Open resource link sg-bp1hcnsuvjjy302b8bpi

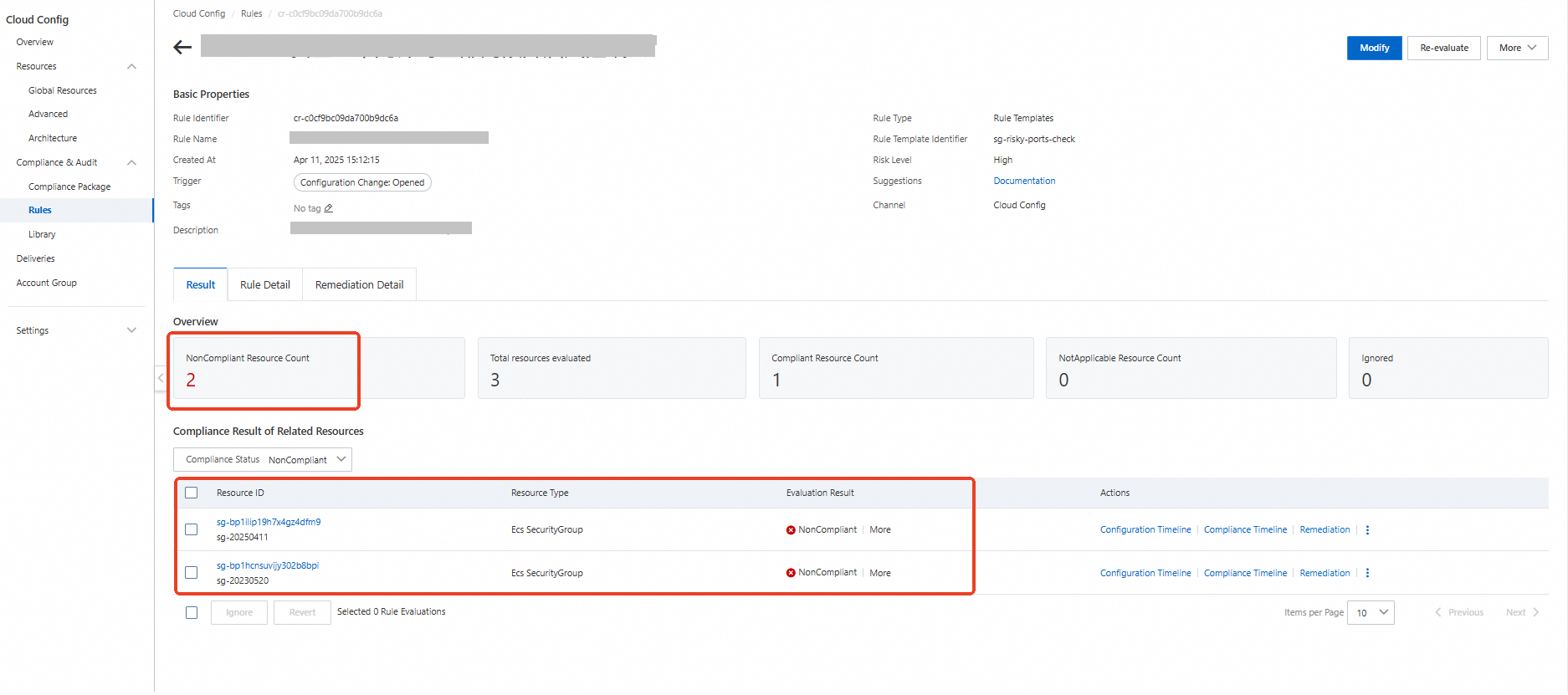pos(268,565)
